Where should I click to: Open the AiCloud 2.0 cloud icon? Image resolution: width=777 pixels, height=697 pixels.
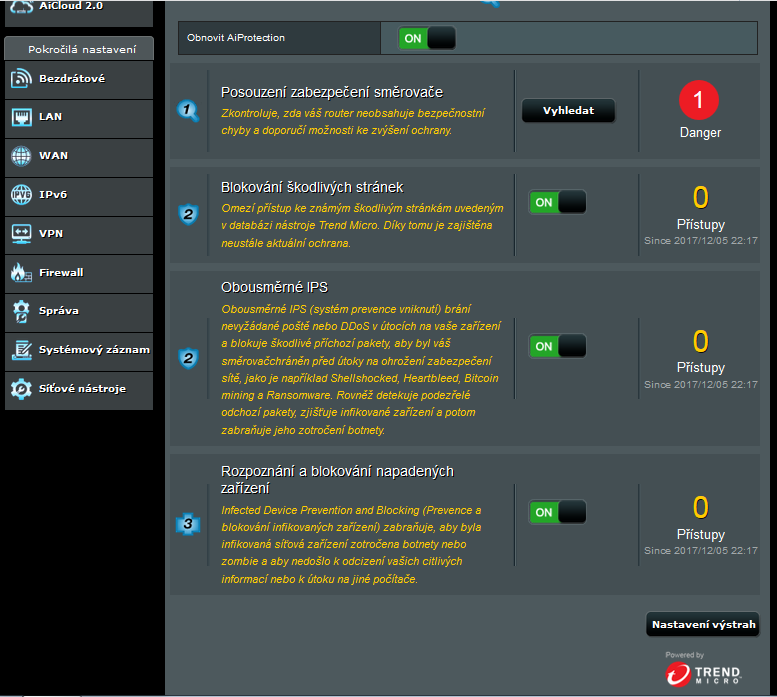click(x=21, y=7)
